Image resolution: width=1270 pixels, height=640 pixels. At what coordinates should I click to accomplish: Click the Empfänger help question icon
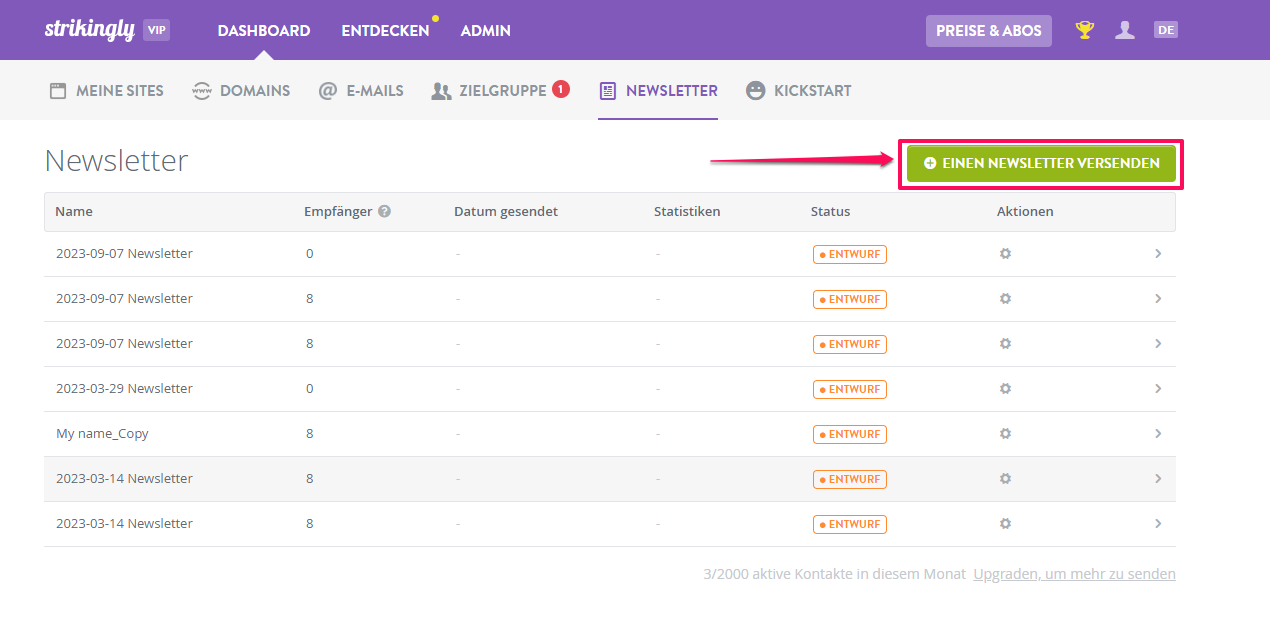[384, 212]
